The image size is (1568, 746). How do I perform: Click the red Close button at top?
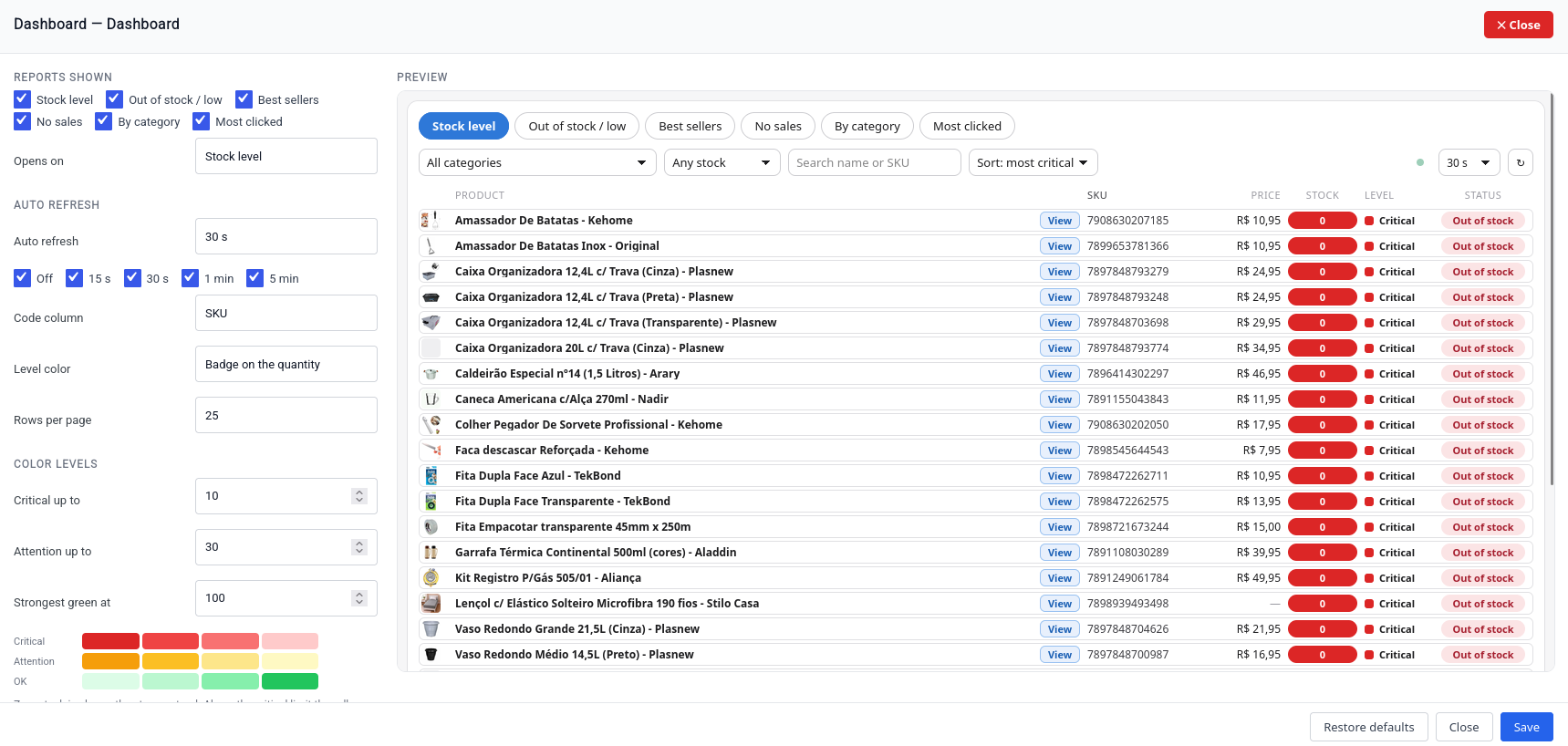click(x=1518, y=25)
